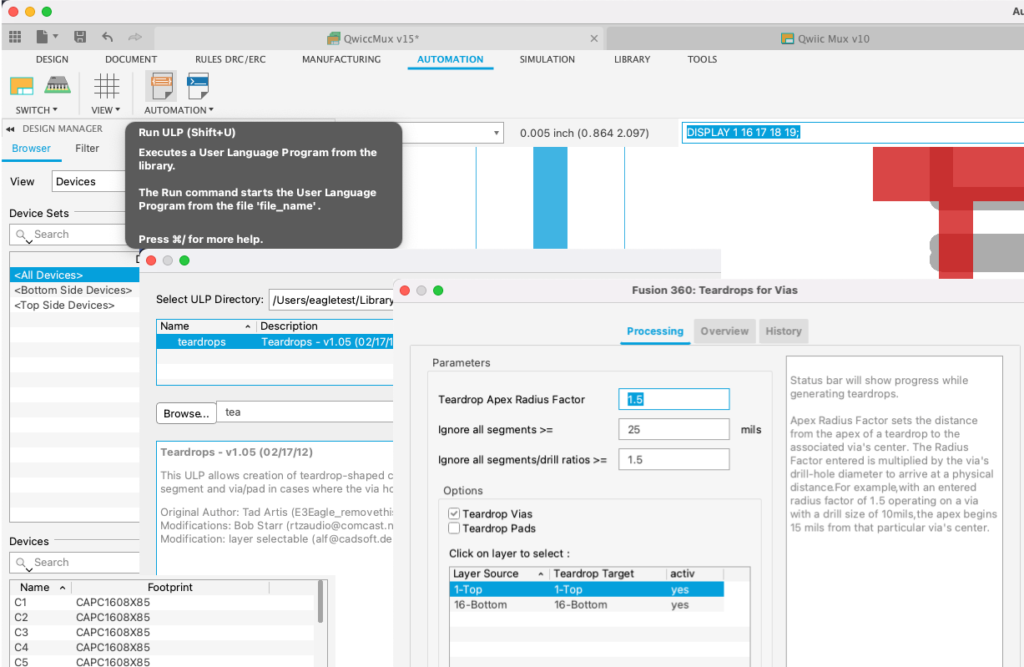Viewport: 1024px width, 667px height.
Task: Select device C3 in Devices list
Action: click(163, 632)
